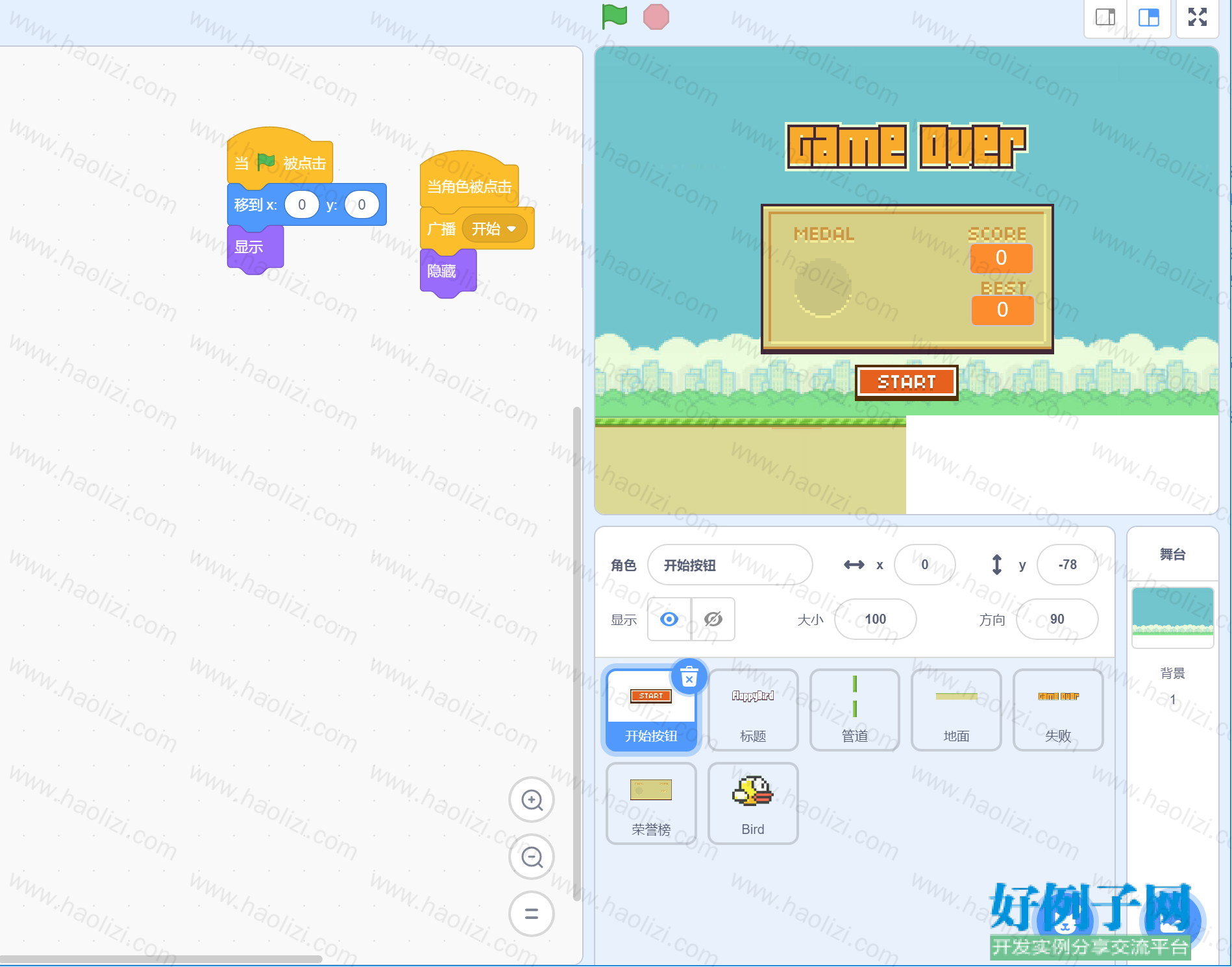Zoom out of the code workspace

tap(532, 857)
